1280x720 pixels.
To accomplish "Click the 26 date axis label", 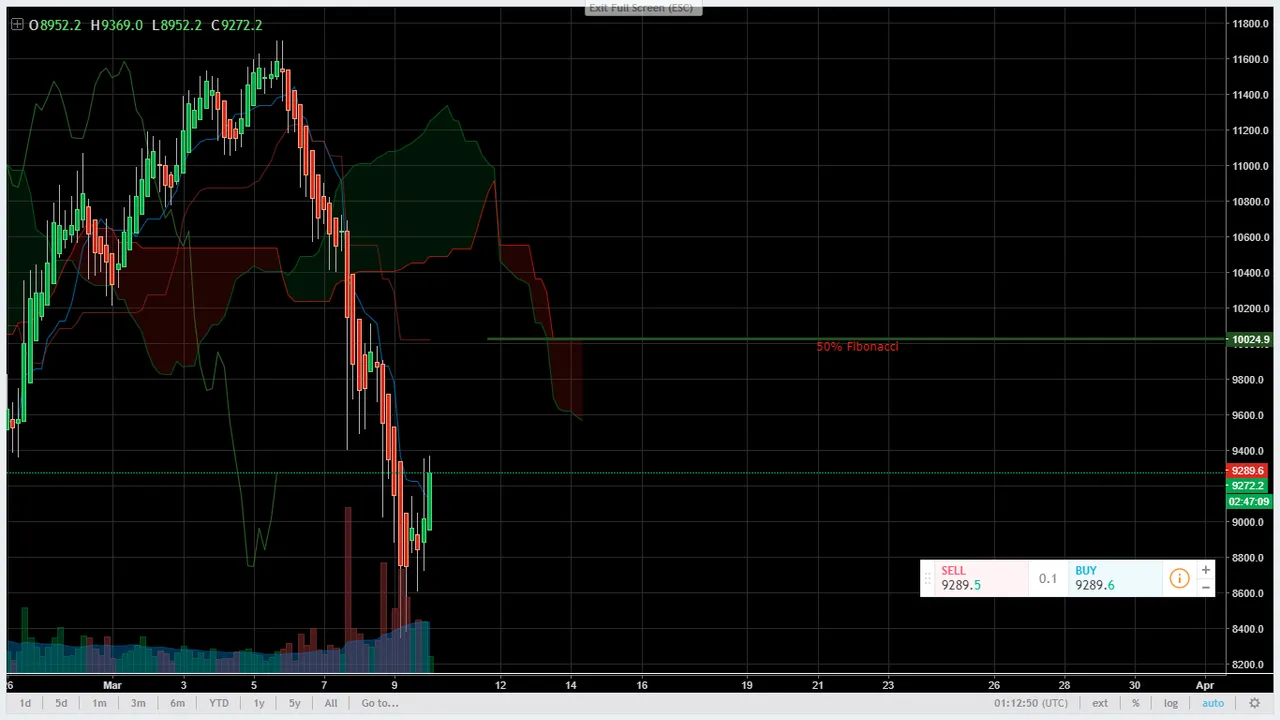I will point(994,685).
